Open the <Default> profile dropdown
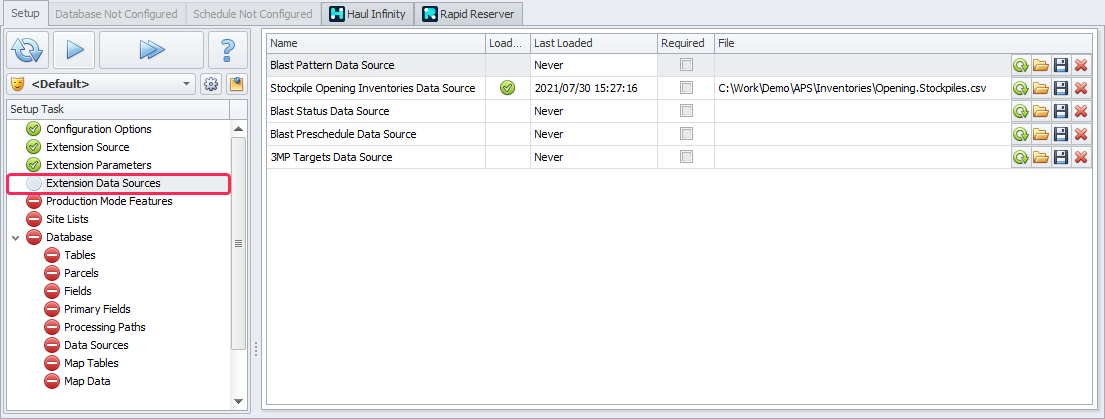 pyautogui.click(x=101, y=85)
